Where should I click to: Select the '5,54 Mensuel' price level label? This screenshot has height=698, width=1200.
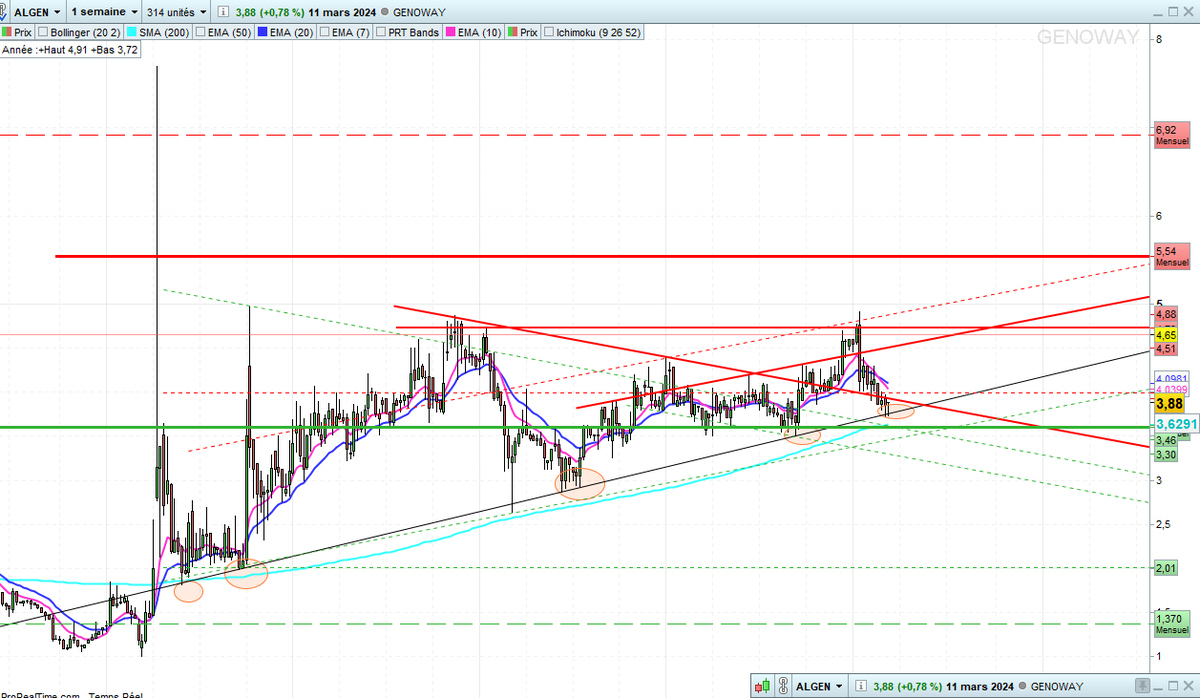click(1172, 256)
